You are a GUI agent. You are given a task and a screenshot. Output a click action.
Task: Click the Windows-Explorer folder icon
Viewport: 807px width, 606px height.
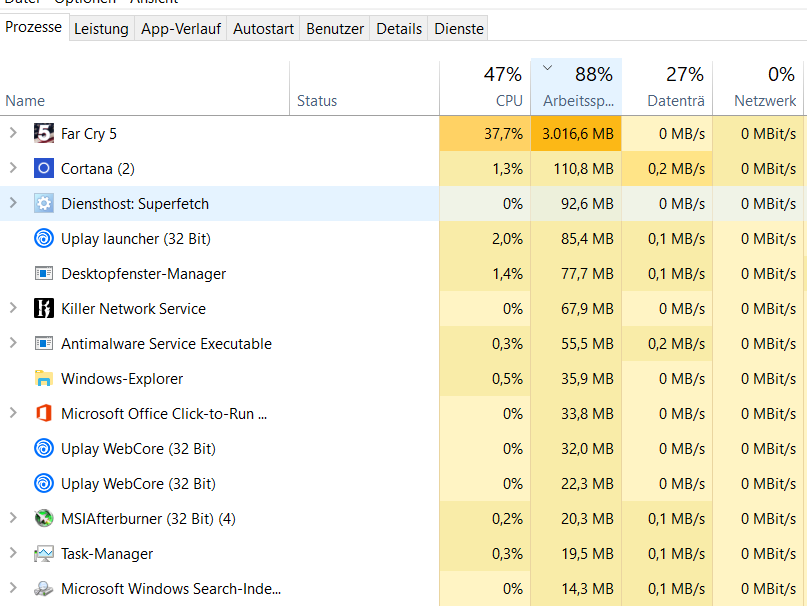coord(43,379)
